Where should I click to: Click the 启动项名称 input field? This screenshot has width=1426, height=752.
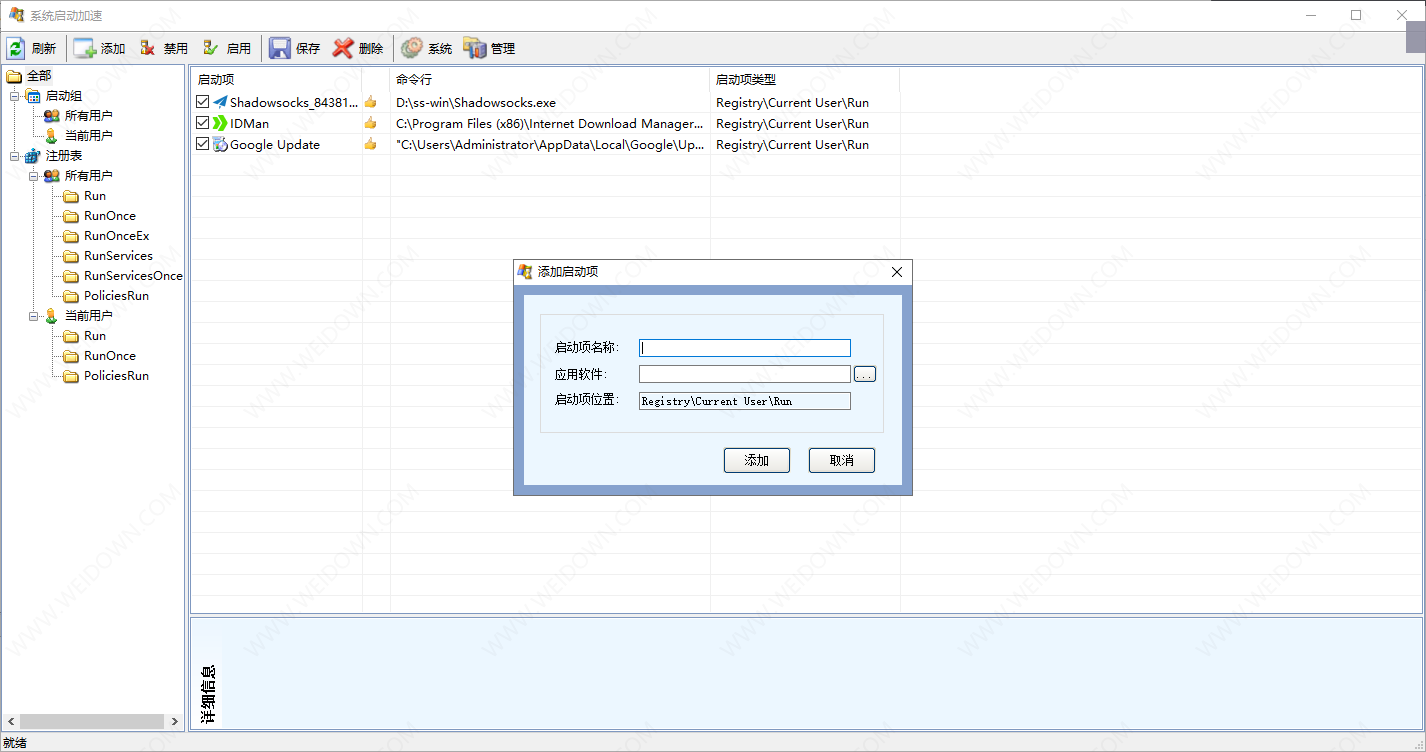[745, 348]
